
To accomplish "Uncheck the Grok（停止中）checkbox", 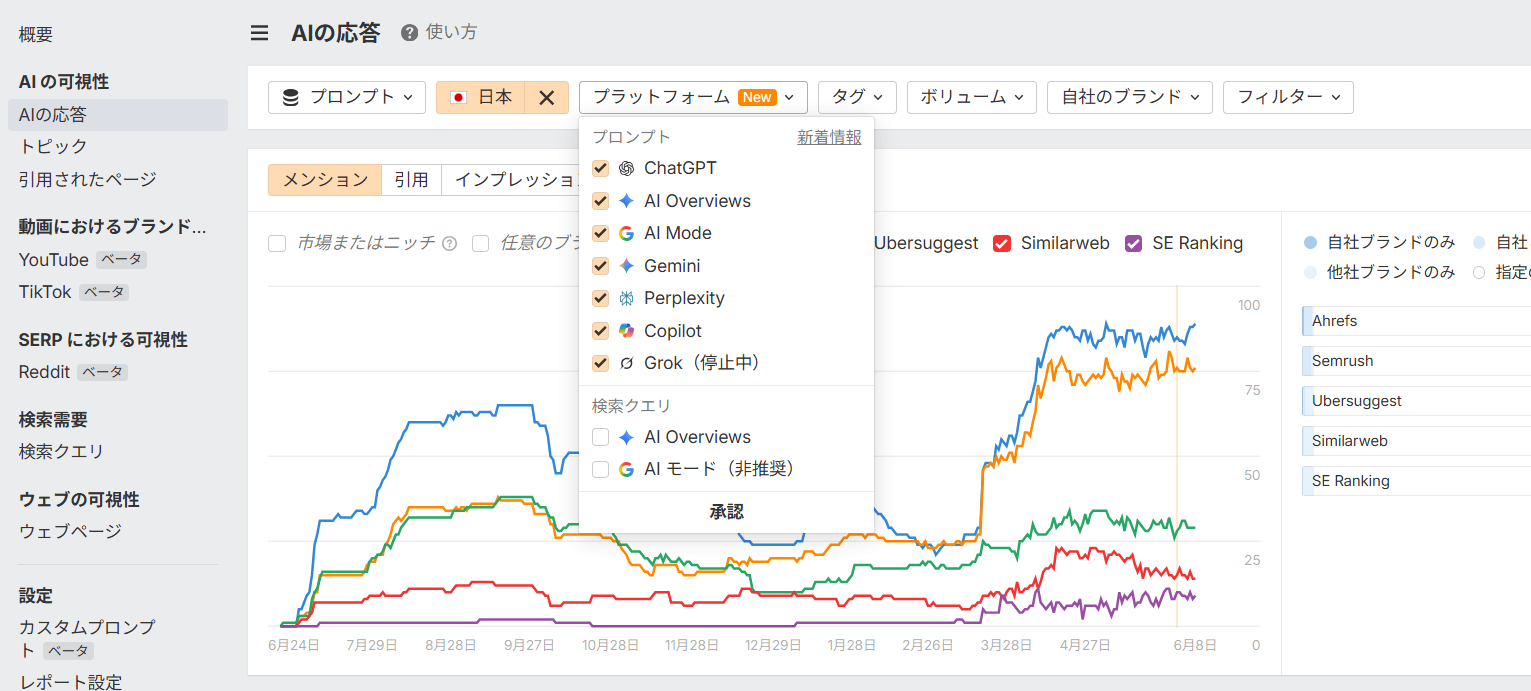I will pos(601,363).
